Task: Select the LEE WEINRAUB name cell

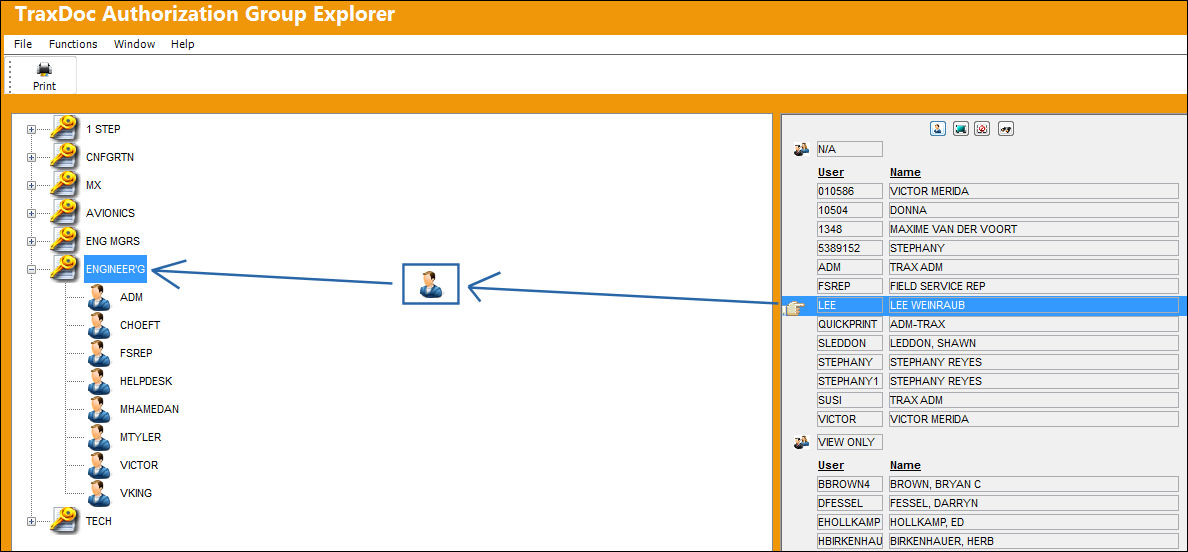Action: [x=1033, y=305]
